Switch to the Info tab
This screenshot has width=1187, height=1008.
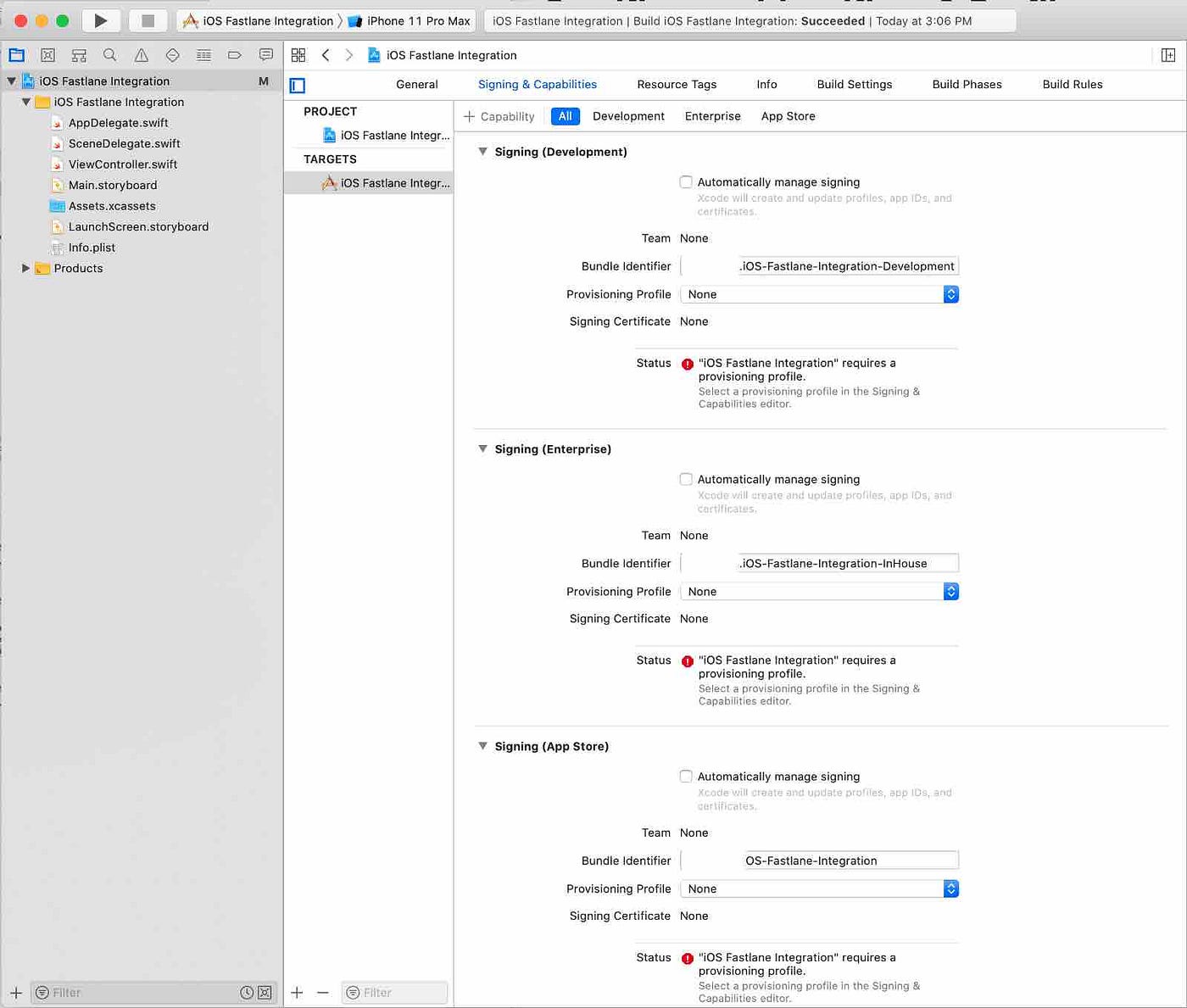pyautogui.click(x=766, y=84)
